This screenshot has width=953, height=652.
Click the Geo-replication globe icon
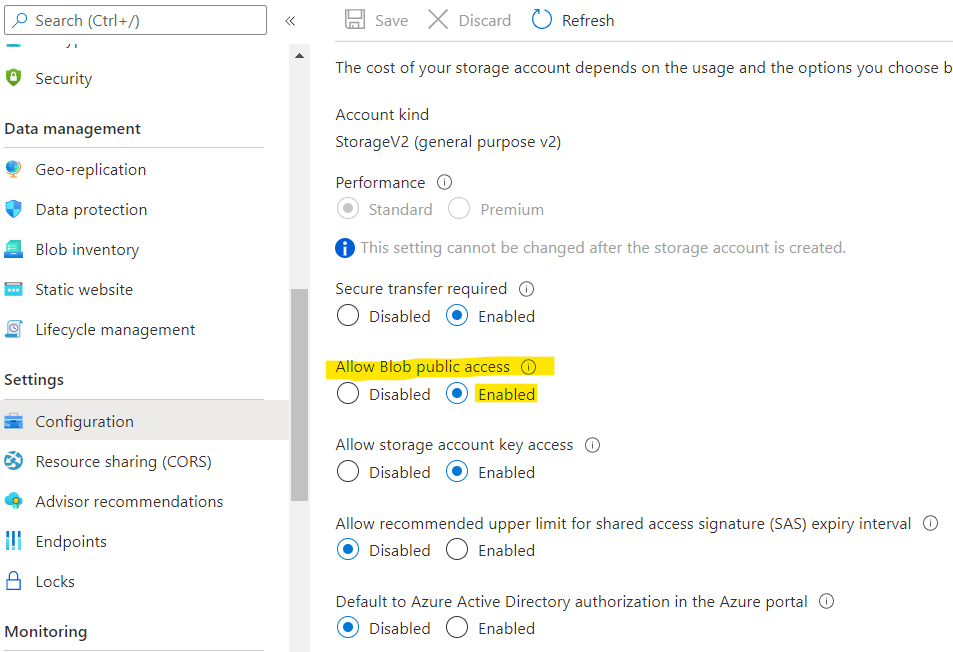click(x=14, y=170)
